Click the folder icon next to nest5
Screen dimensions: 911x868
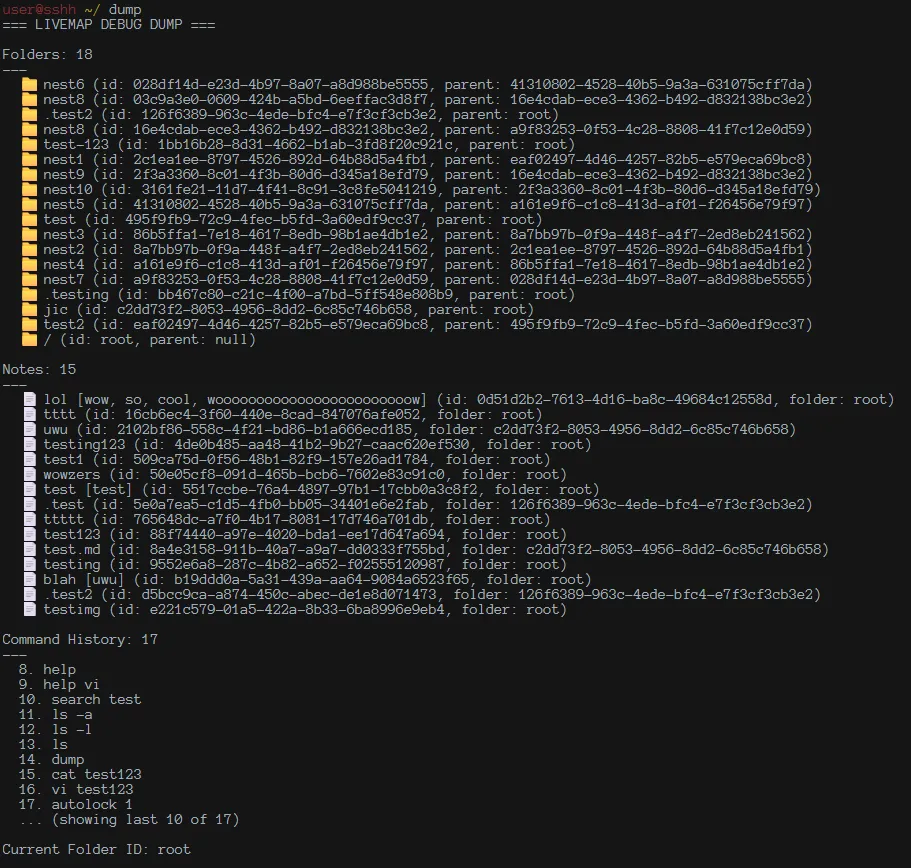pyautogui.click(x=29, y=205)
